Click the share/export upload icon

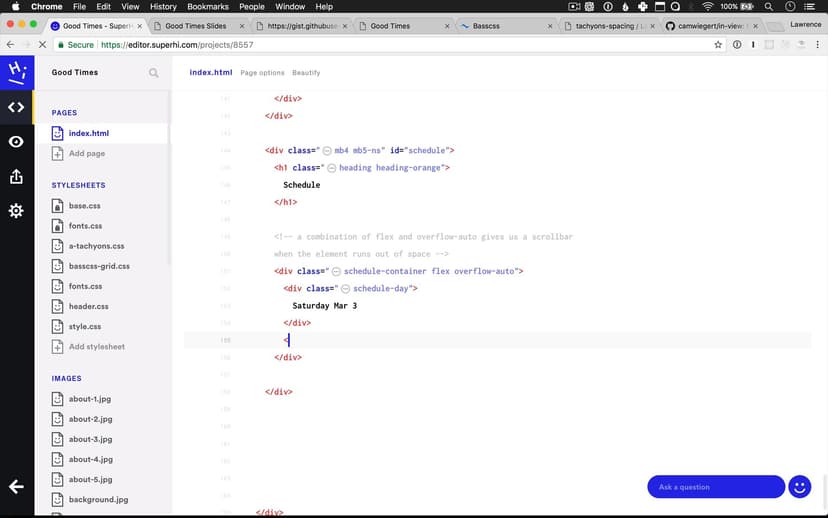[x=16, y=177]
